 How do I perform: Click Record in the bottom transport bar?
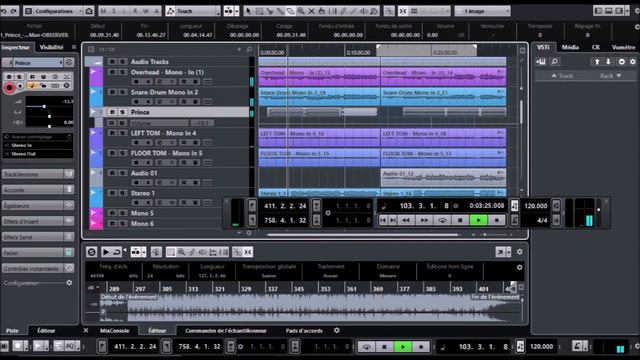tap(421, 347)
